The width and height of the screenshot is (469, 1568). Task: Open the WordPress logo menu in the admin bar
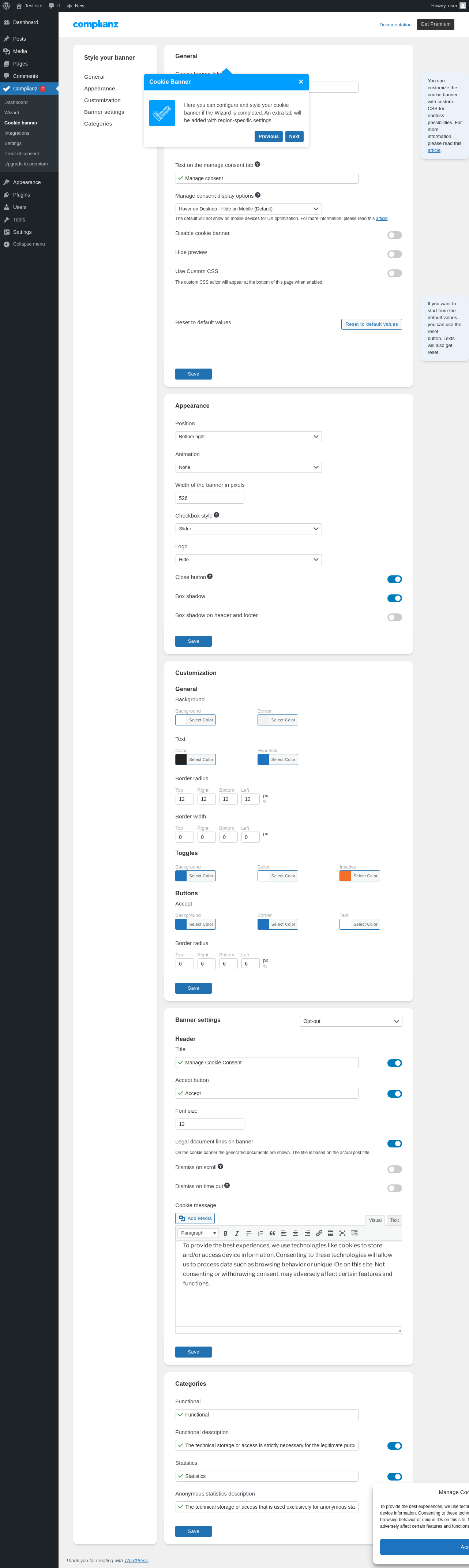point(6,5)
